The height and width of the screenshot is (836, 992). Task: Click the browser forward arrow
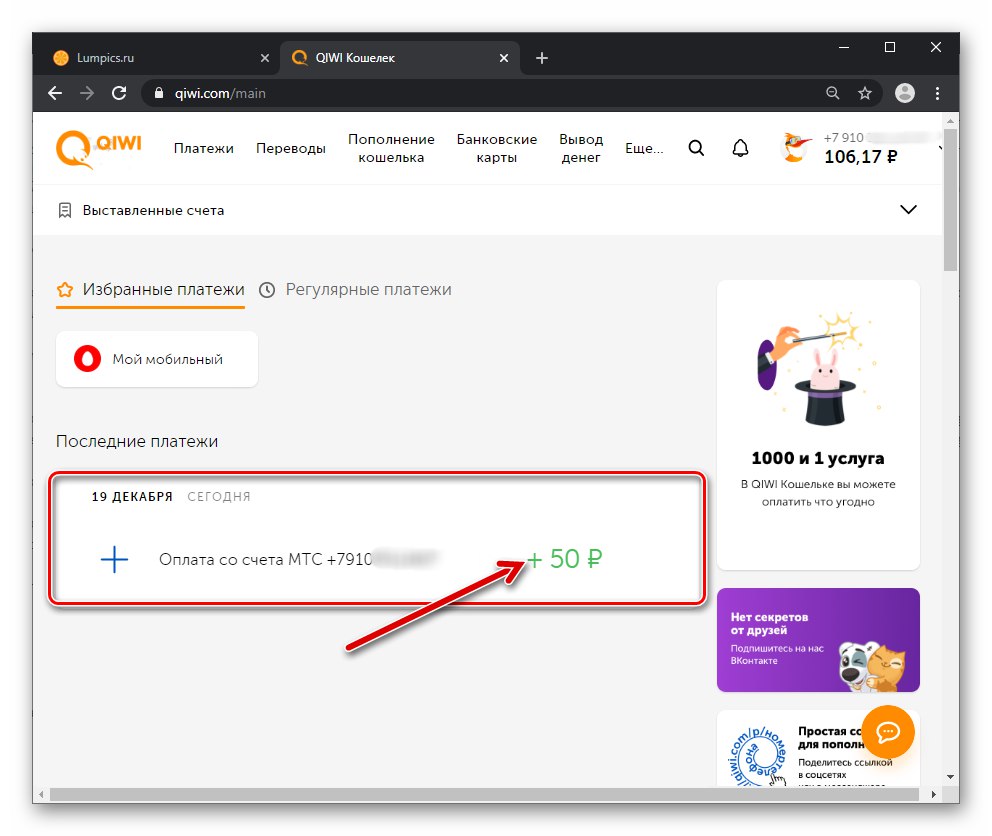pos(87,93)
